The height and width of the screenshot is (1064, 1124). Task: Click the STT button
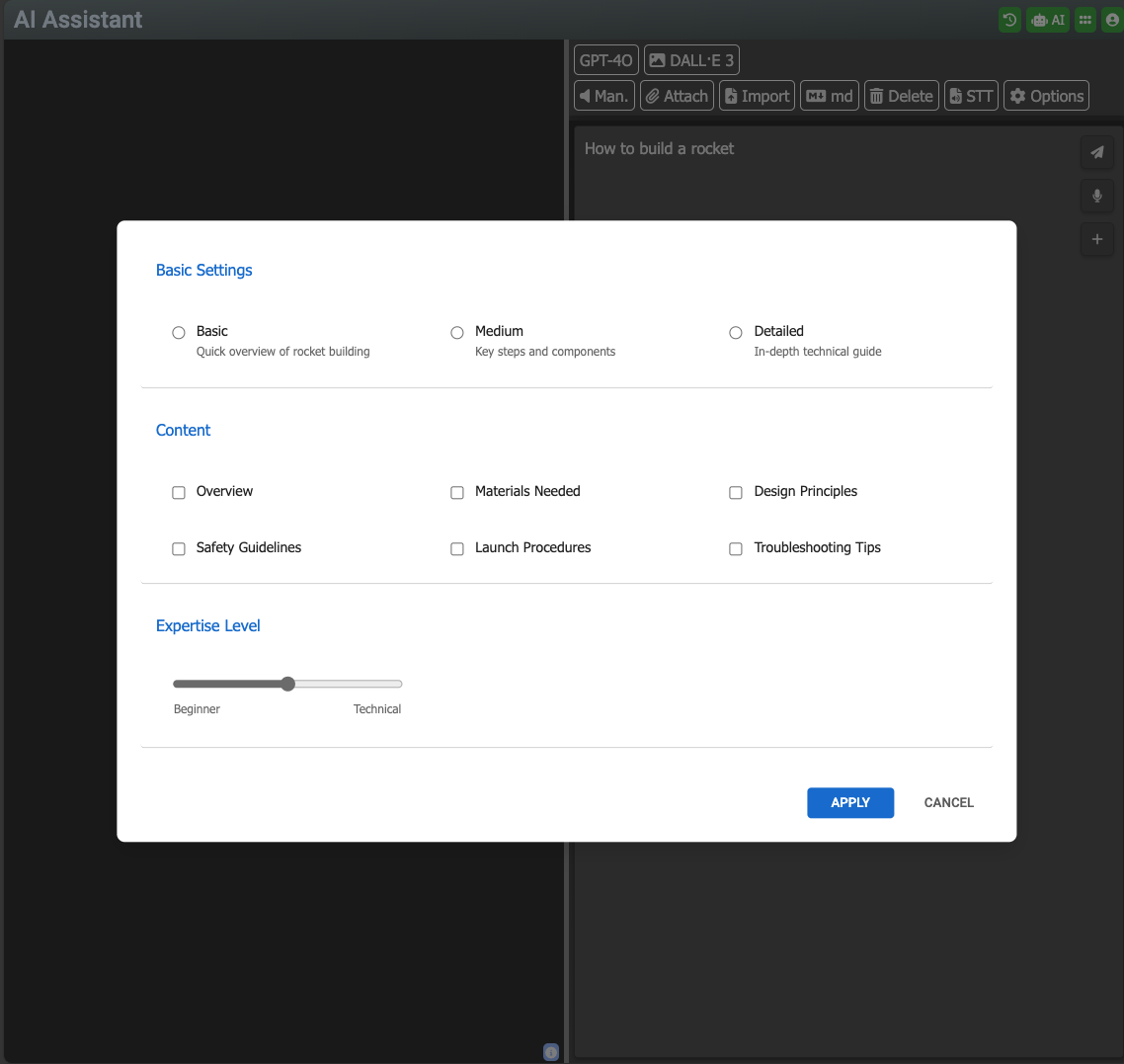[971, 96]
